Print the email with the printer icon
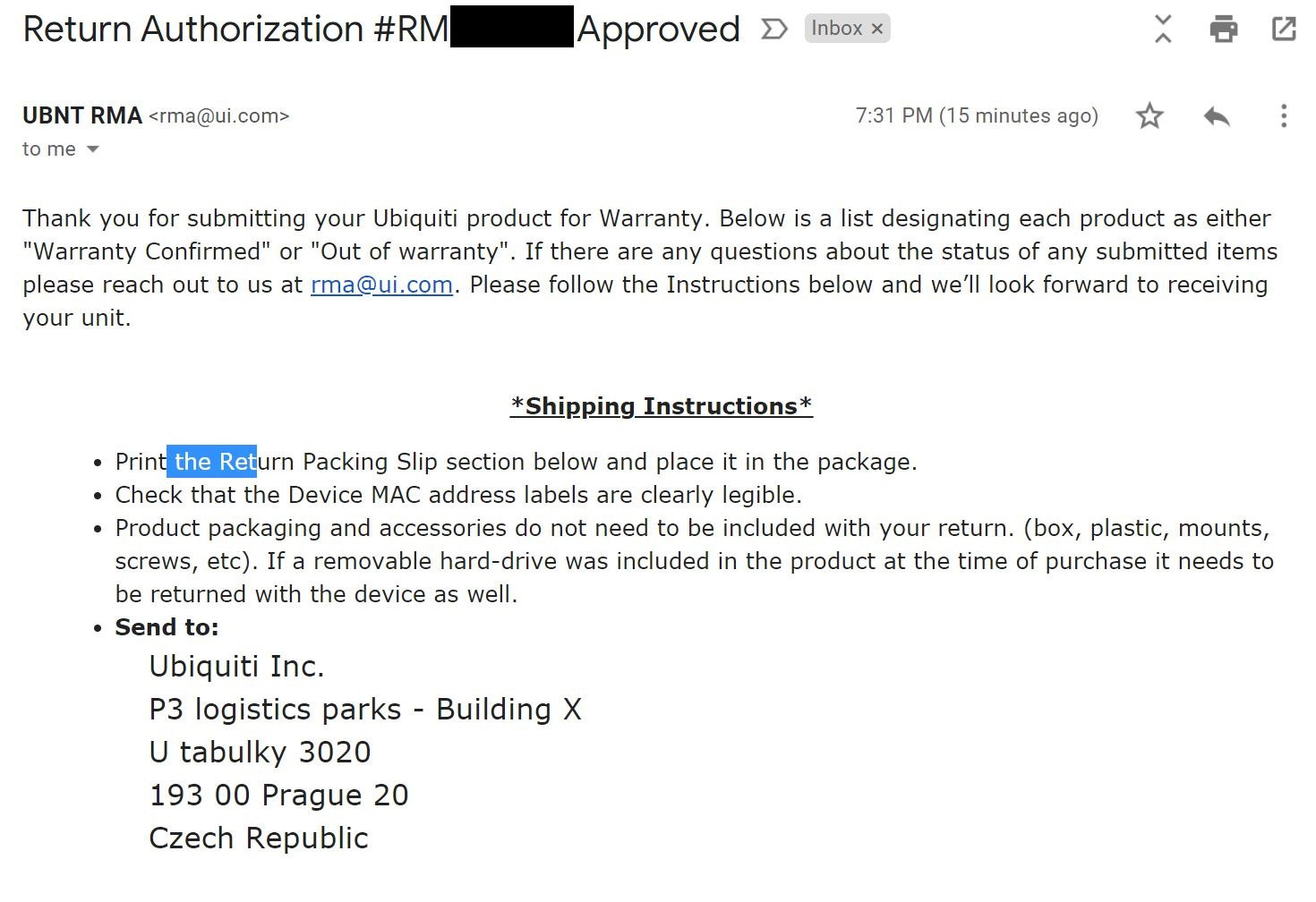The height and width of the screenshot is (902, 1316). (1223, 29)
